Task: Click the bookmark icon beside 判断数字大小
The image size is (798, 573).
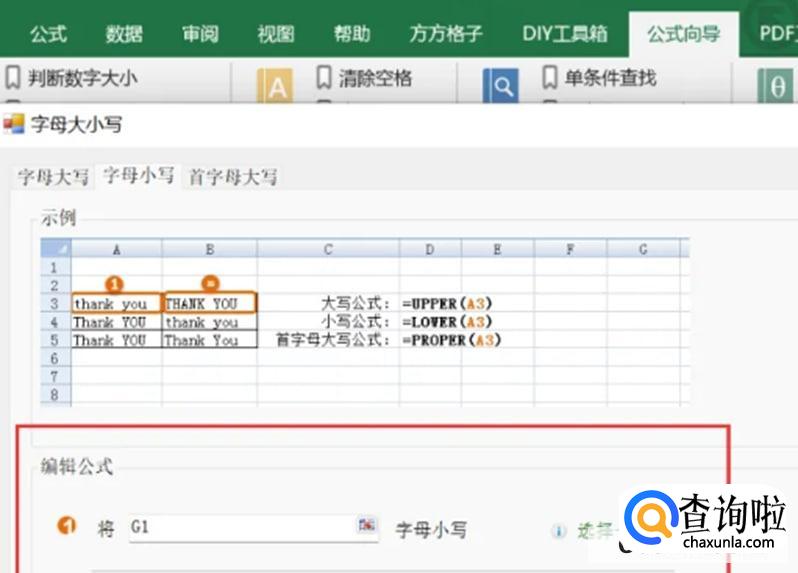Action: 13,78
